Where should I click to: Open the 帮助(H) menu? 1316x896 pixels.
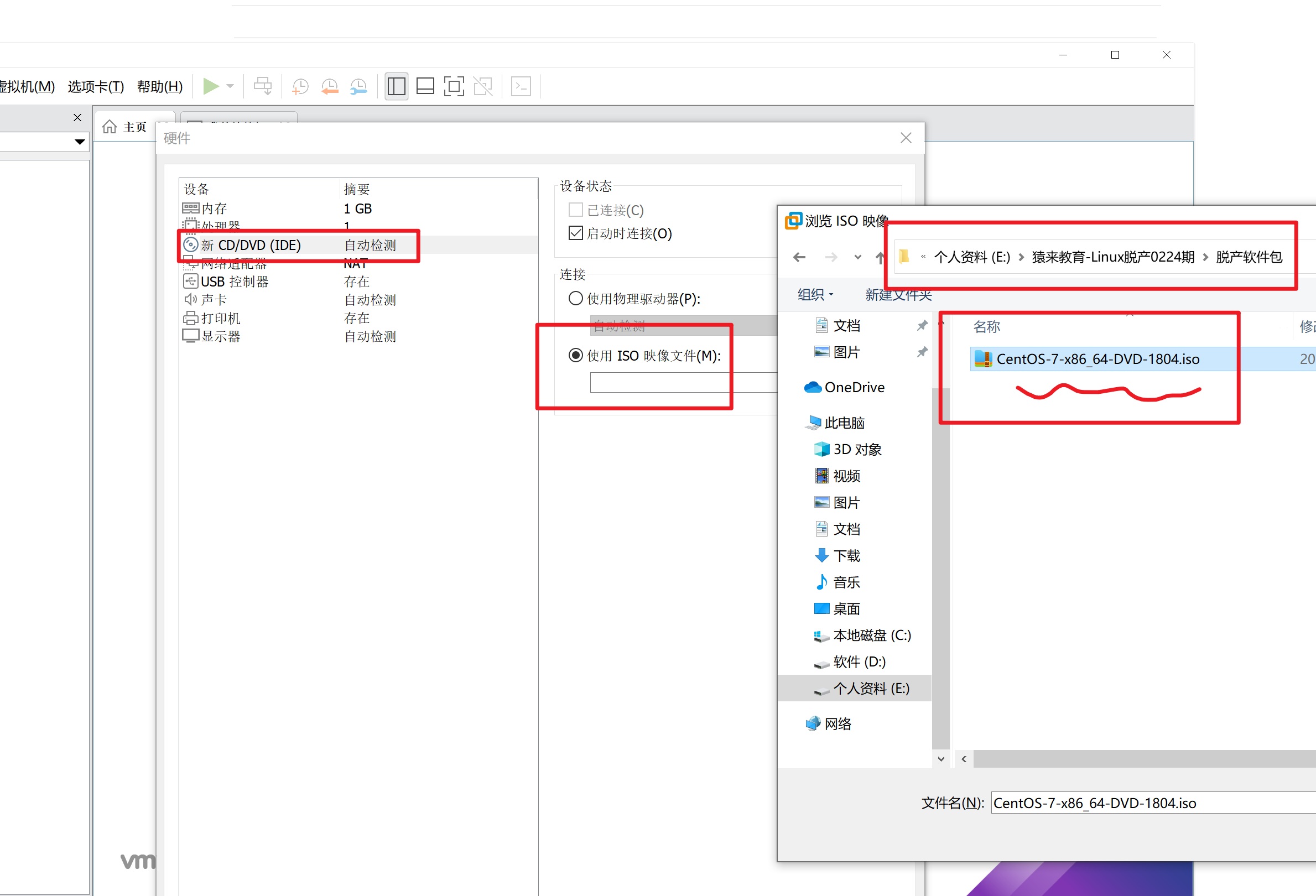tap(160, 87)
